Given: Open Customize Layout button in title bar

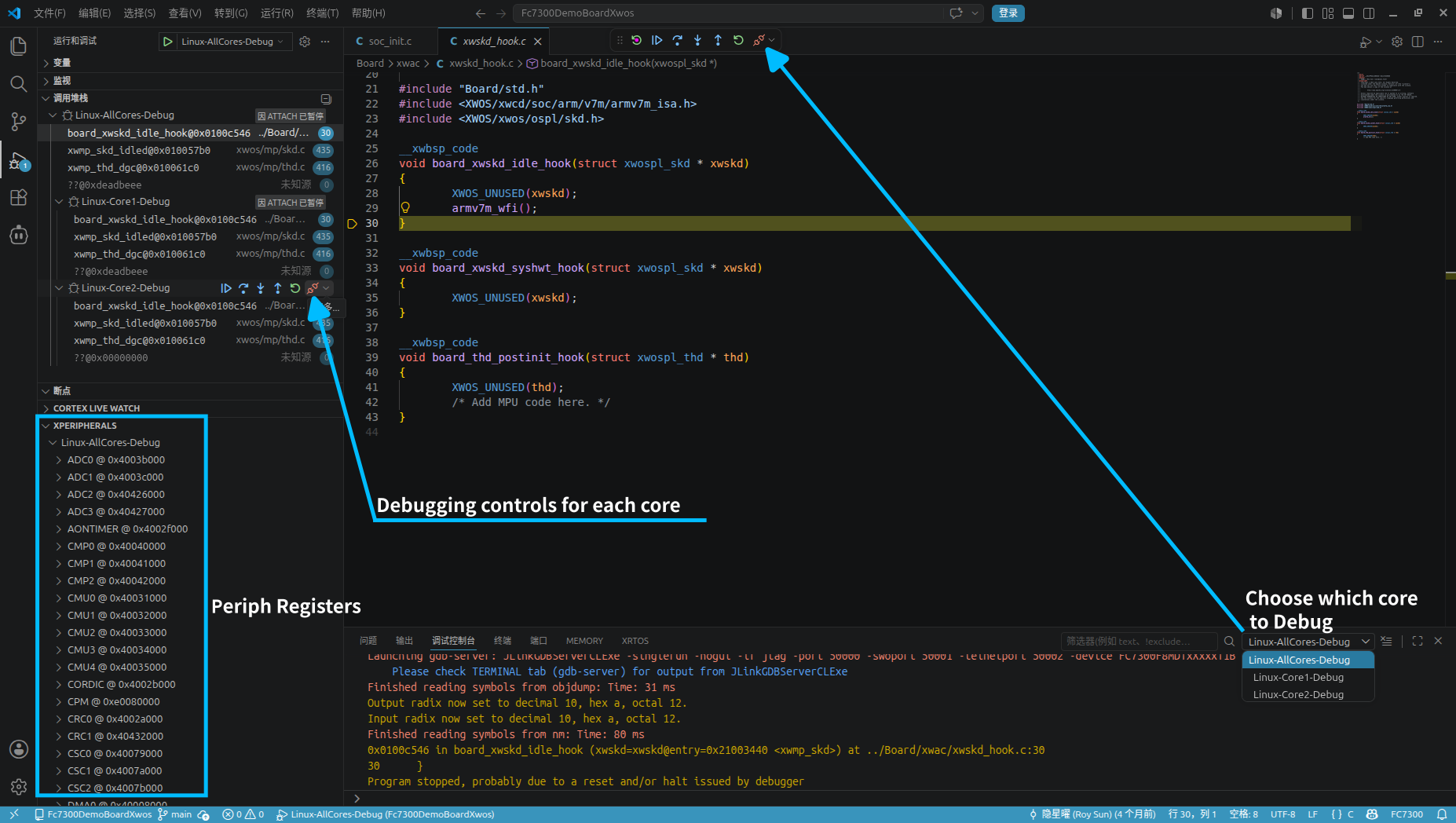Looking at the screenshot, I should [x=1328, y=13].
